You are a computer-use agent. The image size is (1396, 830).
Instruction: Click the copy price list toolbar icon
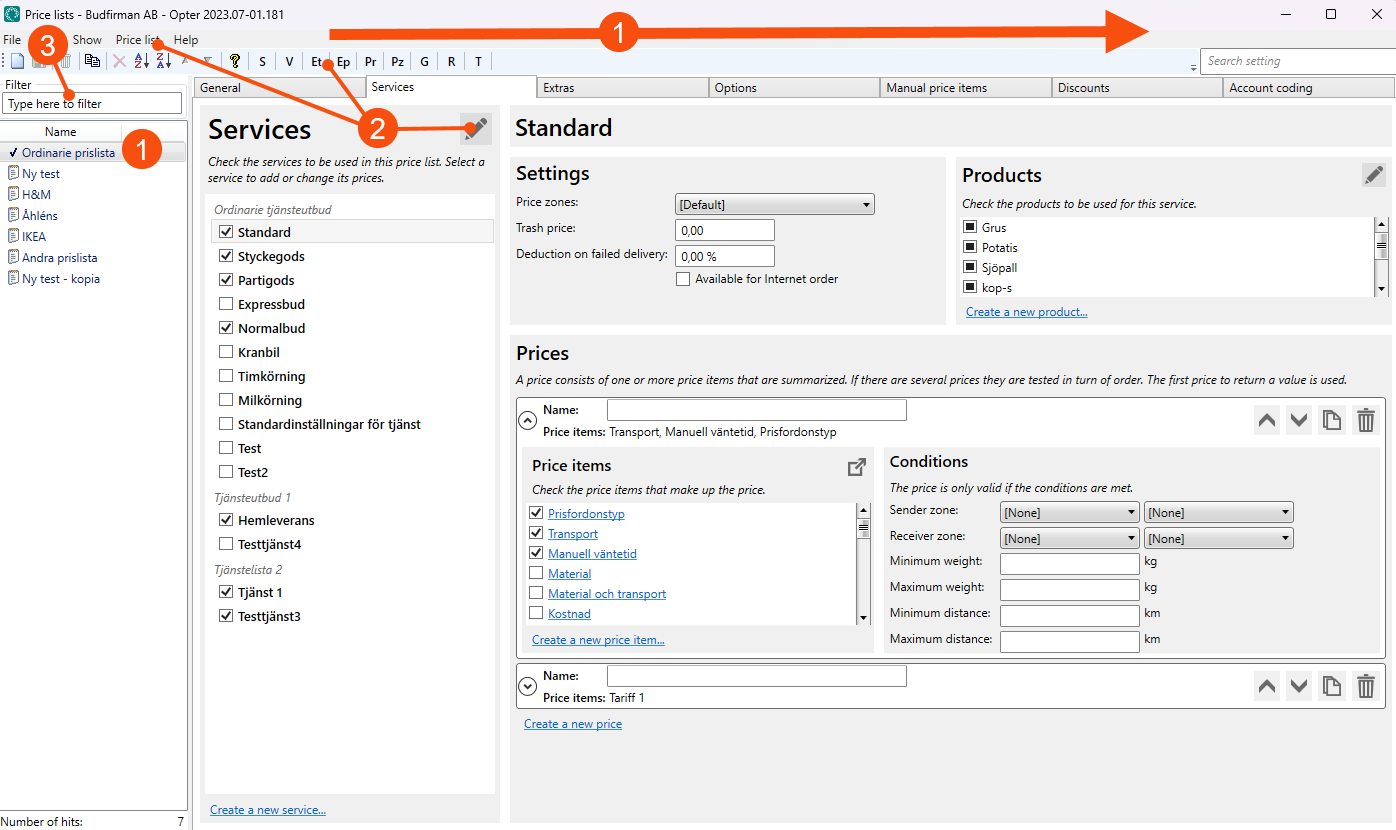(x=92, y=61)
